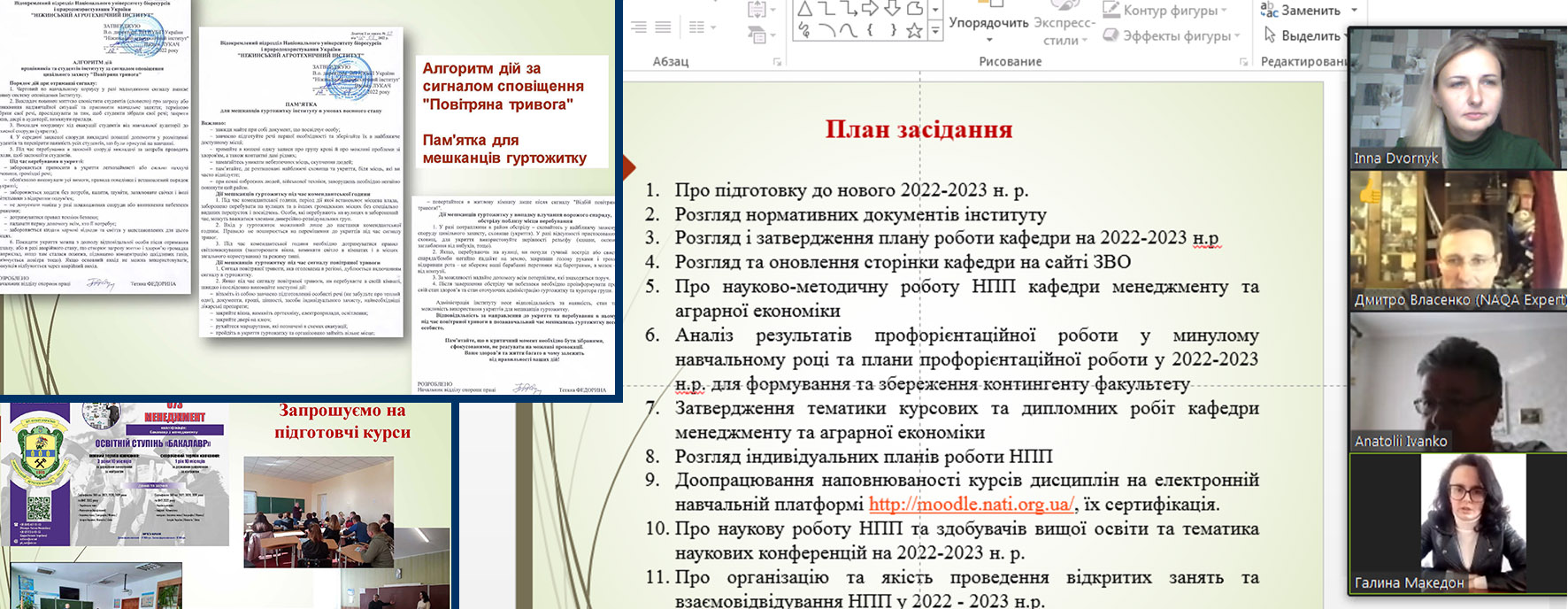Select the five-point star shape

point(914,30)
